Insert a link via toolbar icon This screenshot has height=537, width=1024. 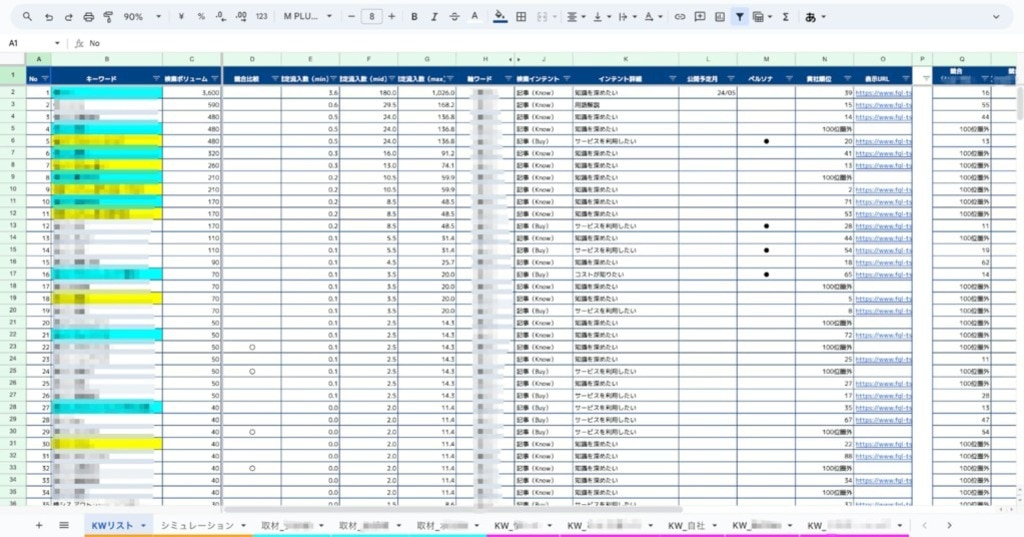coord(680,17)
